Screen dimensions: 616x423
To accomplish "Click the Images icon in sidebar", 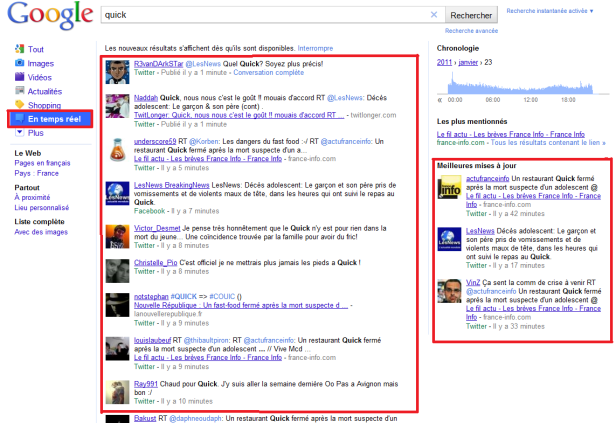I will pyautogui.click(x=20, y=63).
